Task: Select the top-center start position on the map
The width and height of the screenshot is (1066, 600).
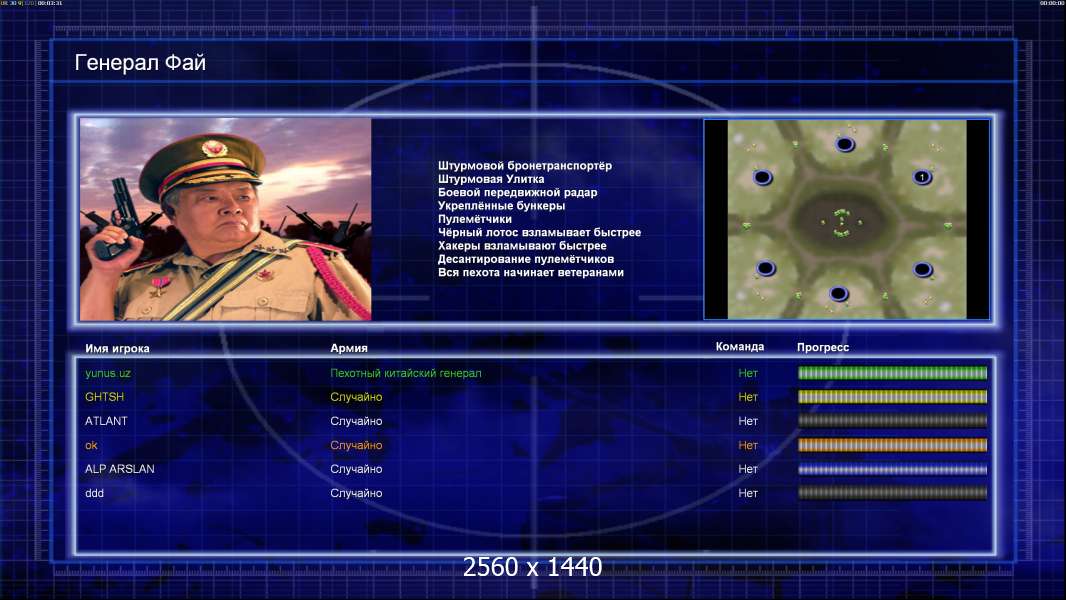Action: [844, 143]
